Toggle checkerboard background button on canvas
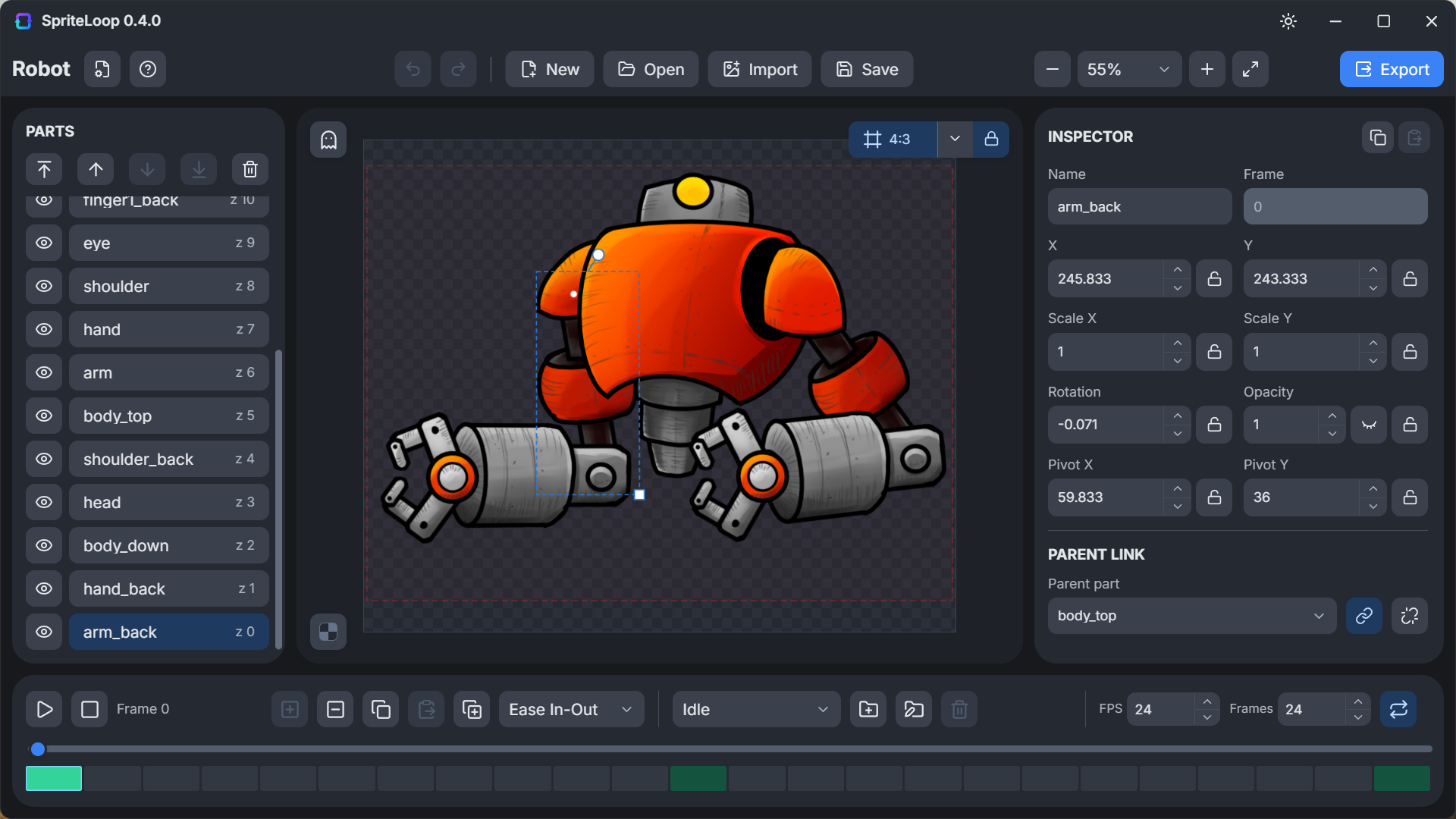This screenshot has height=819, width=1456. click(328, 632)
